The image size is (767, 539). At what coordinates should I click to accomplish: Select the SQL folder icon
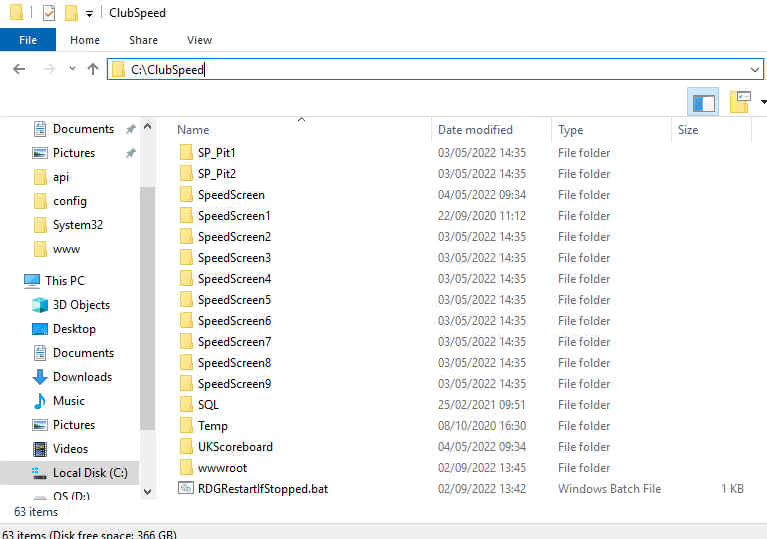click(x=186, y=405)
